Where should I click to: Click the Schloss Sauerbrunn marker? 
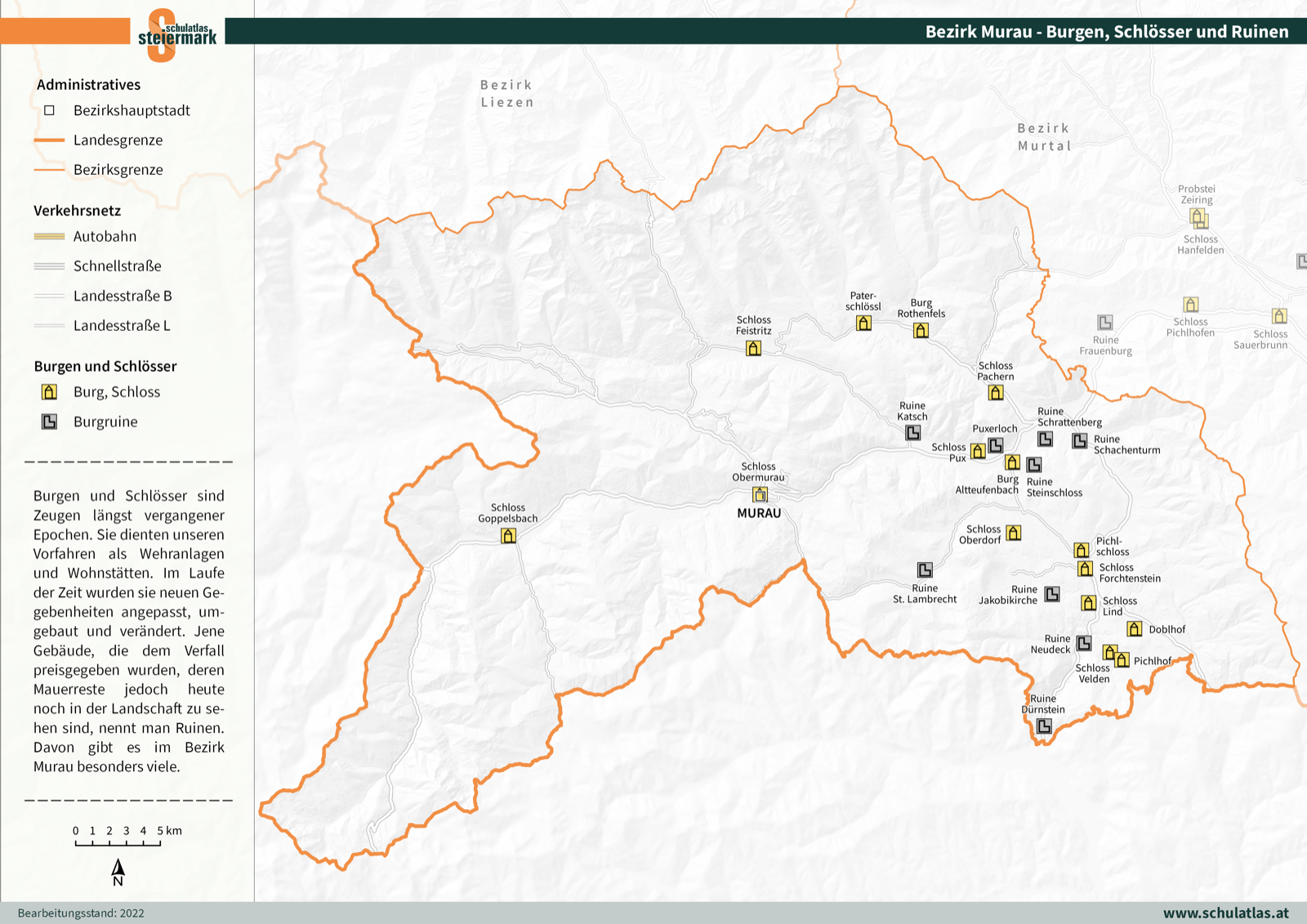coord(1279,316)
